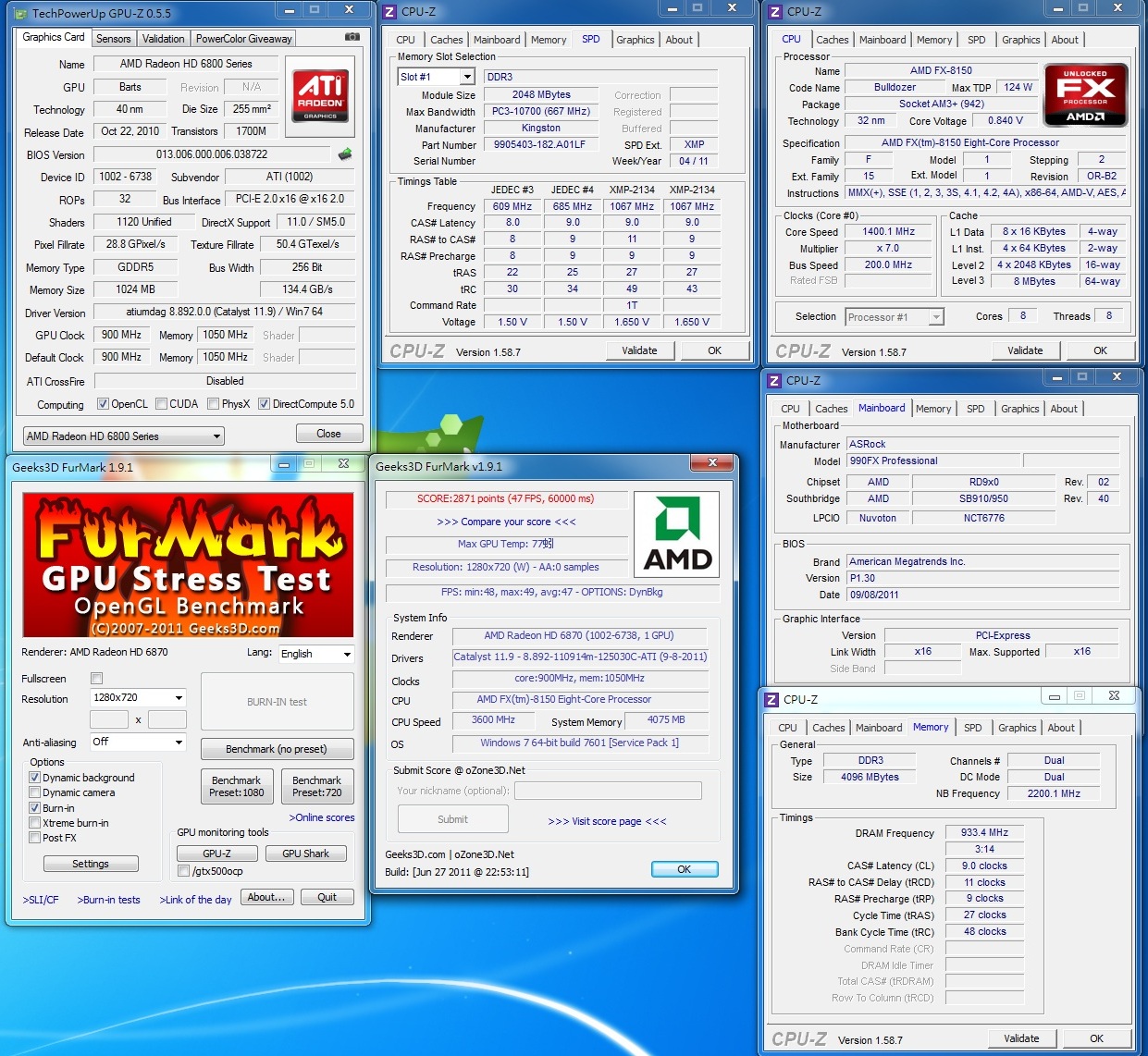Open the FurMark language dropdown

pos(316,654)
